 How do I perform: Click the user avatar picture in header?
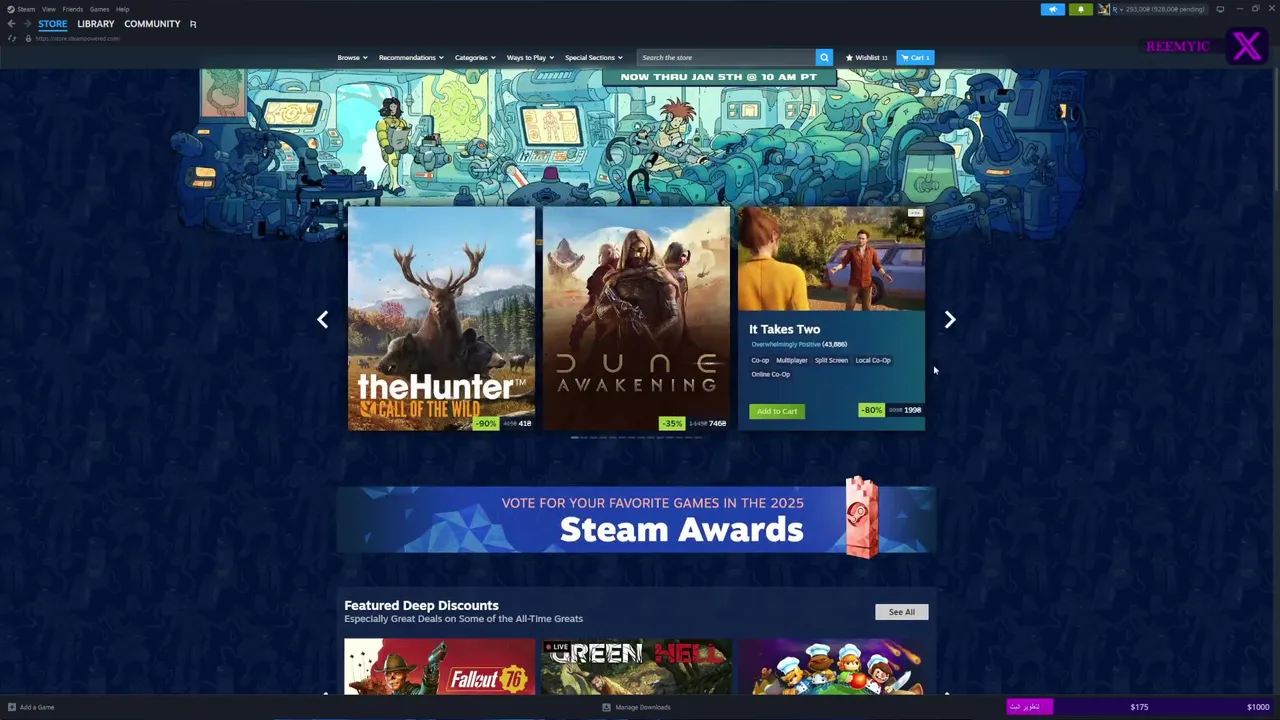[x=1104, y=9]
